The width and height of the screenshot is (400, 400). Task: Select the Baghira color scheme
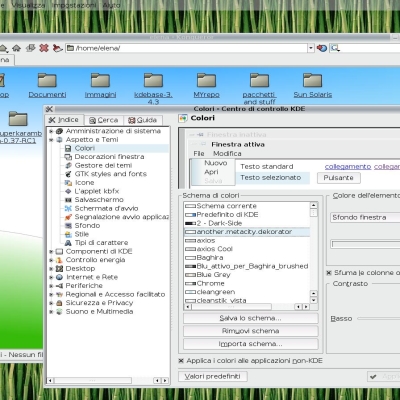(247, 258)
